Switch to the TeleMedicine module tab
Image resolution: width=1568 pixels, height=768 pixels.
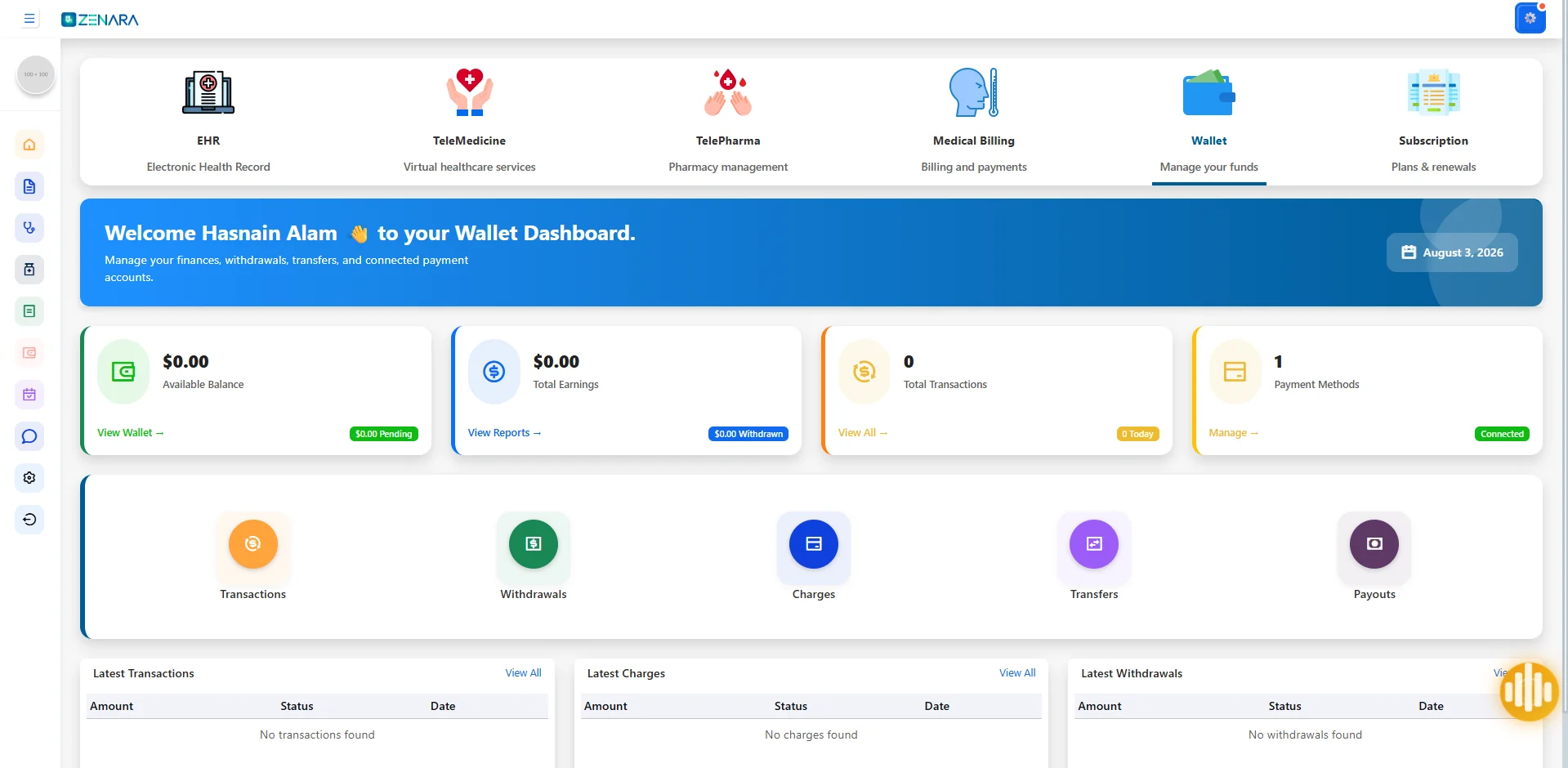[470, 122]
